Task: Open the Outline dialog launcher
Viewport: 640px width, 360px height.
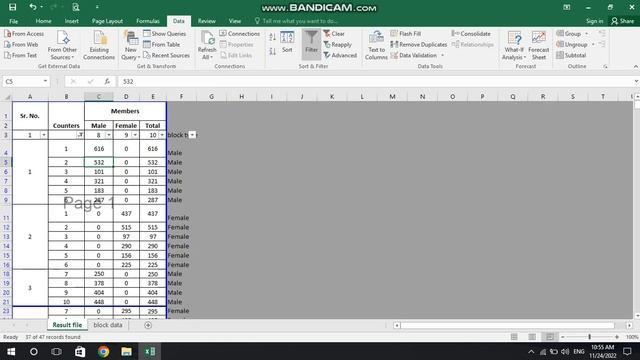Action: [x=605, y=66]
